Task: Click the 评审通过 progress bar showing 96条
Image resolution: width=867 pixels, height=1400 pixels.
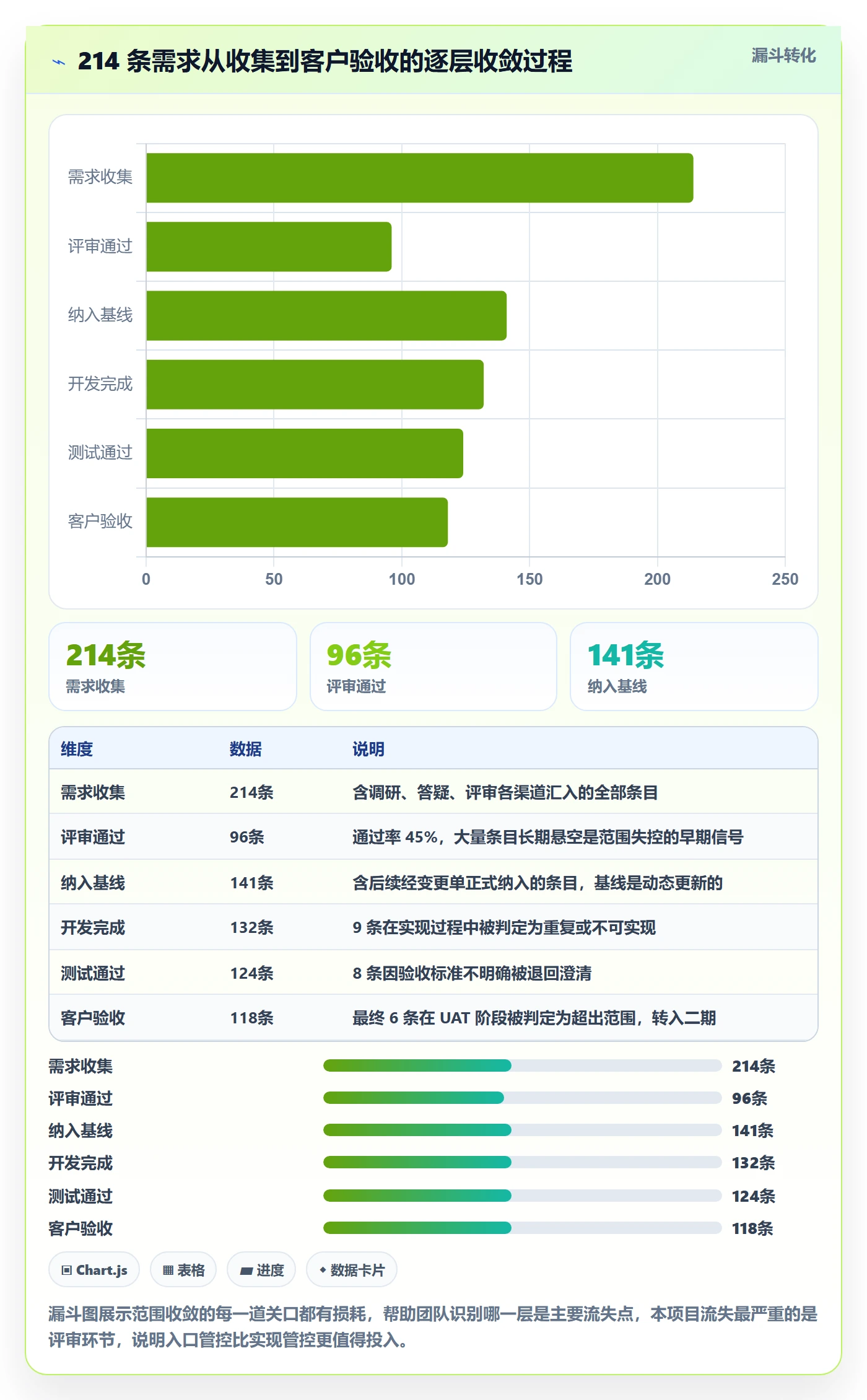Action: pos(523,1098)
